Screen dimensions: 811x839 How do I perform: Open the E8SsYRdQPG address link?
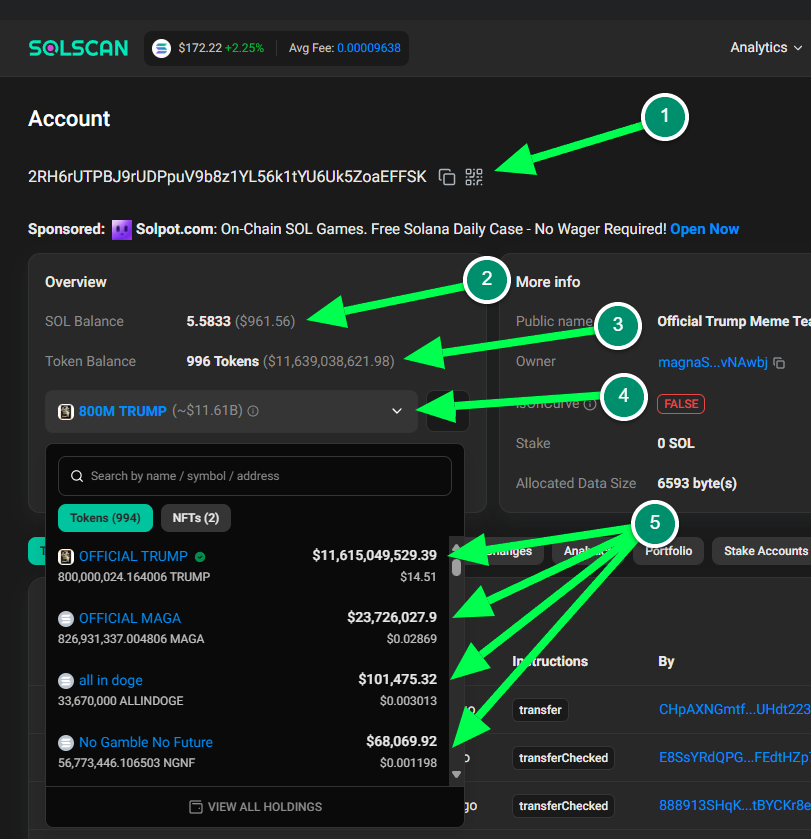(735, 758)
